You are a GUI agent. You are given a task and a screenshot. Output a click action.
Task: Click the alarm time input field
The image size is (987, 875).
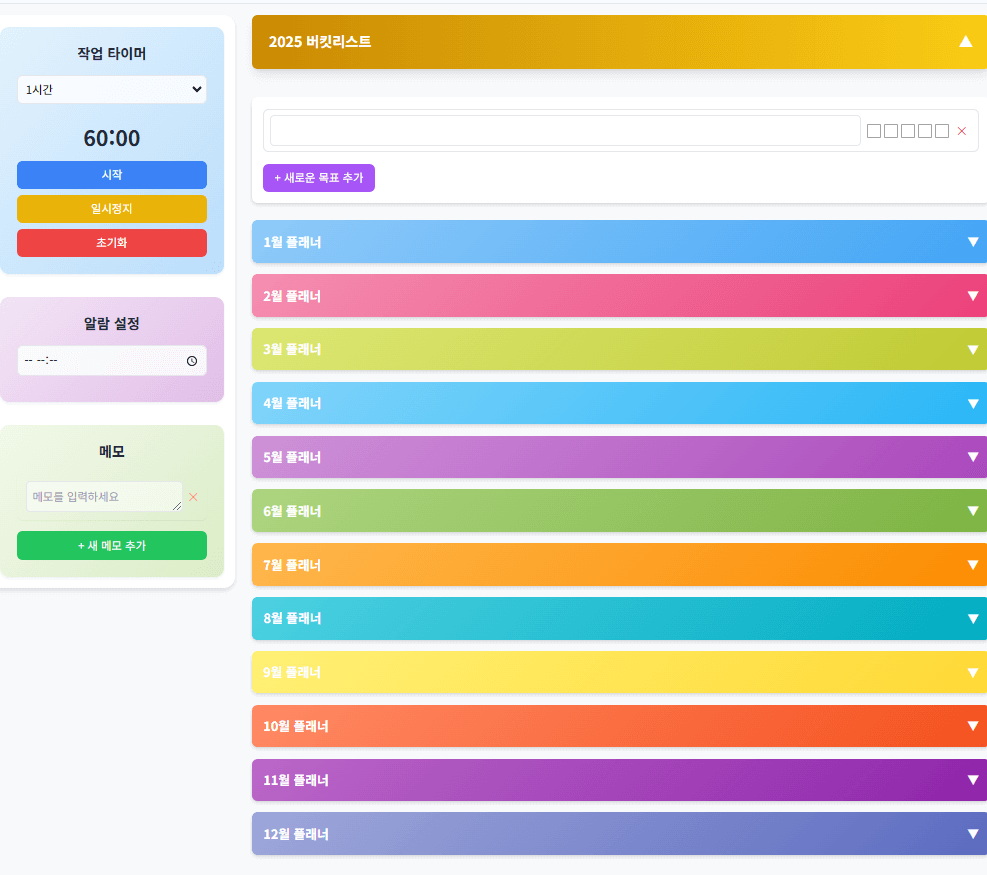tap(111, 361)
